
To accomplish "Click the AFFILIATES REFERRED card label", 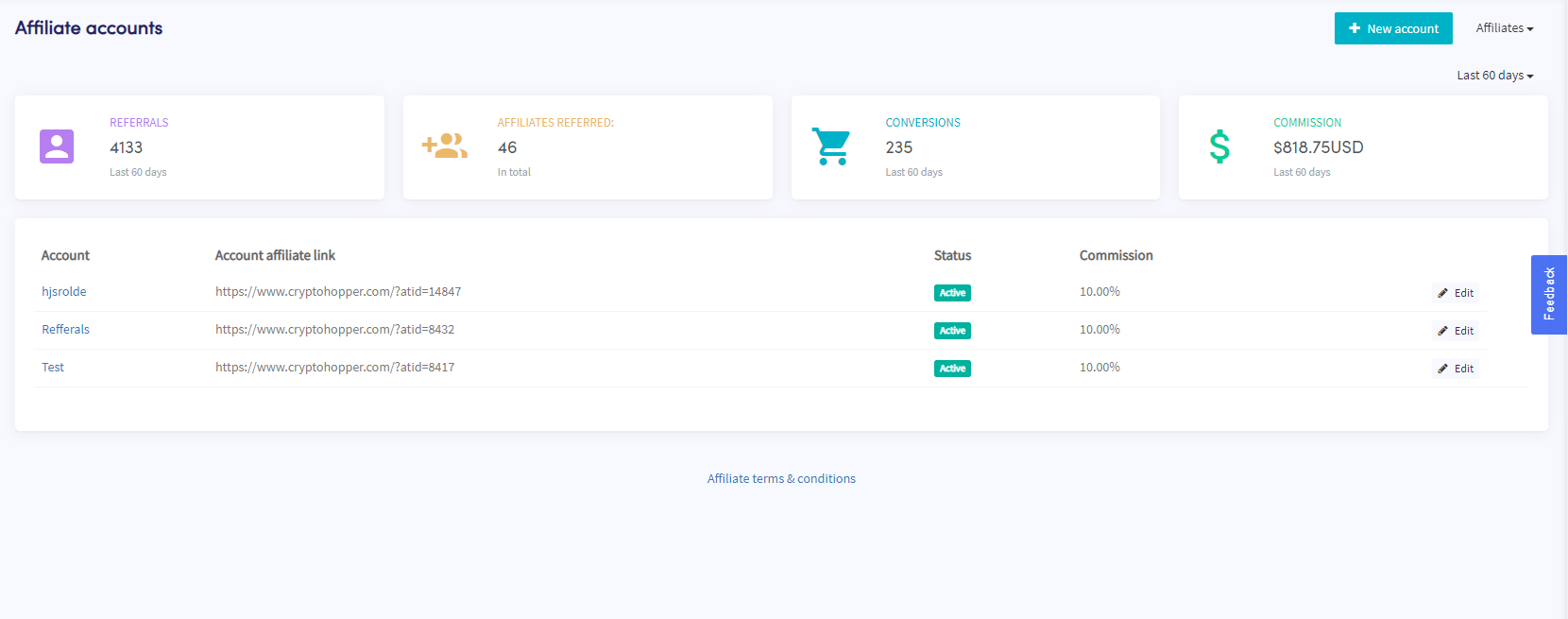I will 555,123.
